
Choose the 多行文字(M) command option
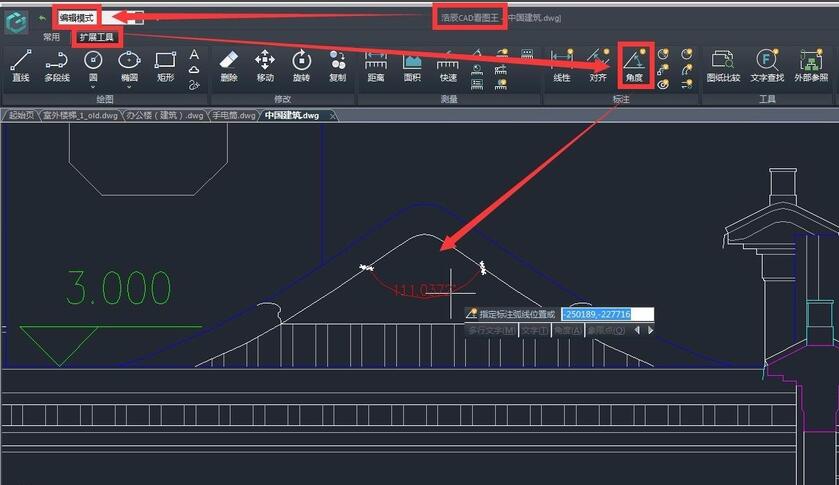[x=491, y=330]
